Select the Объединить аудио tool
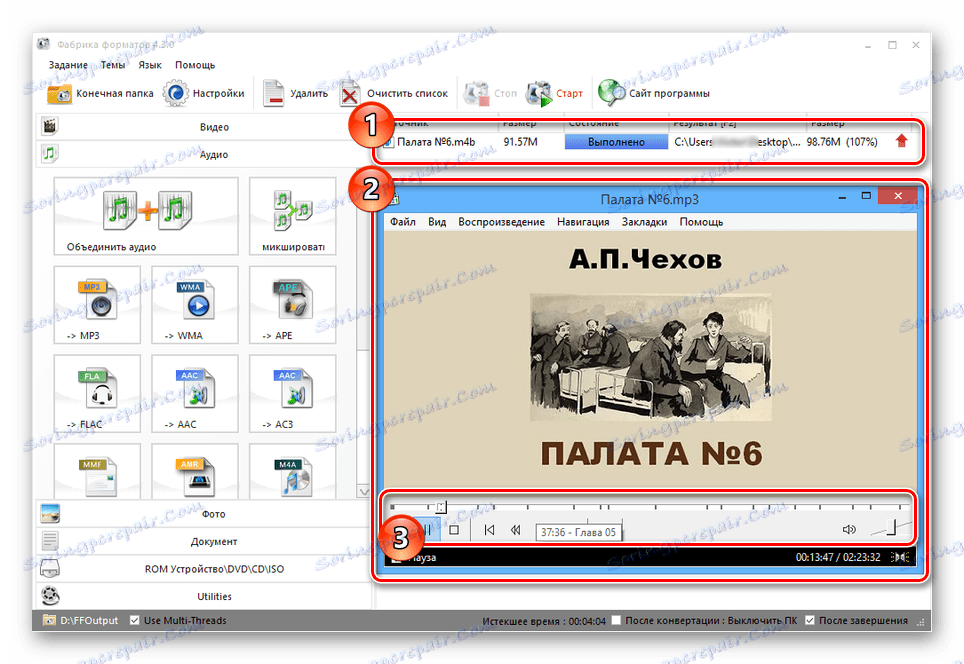The image size is (964, 664). [146, 216]
